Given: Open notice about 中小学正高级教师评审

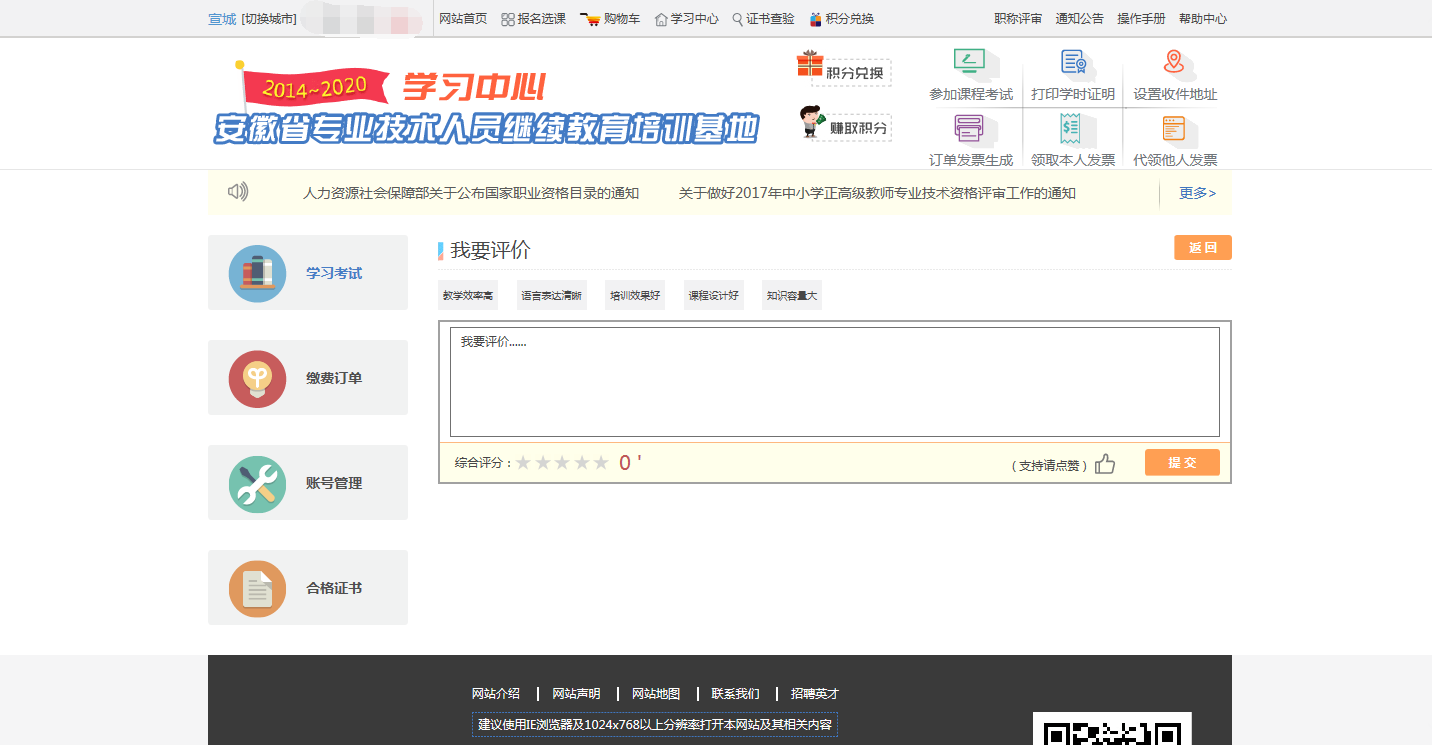Looking at the screenshot, I should [877, 193].
